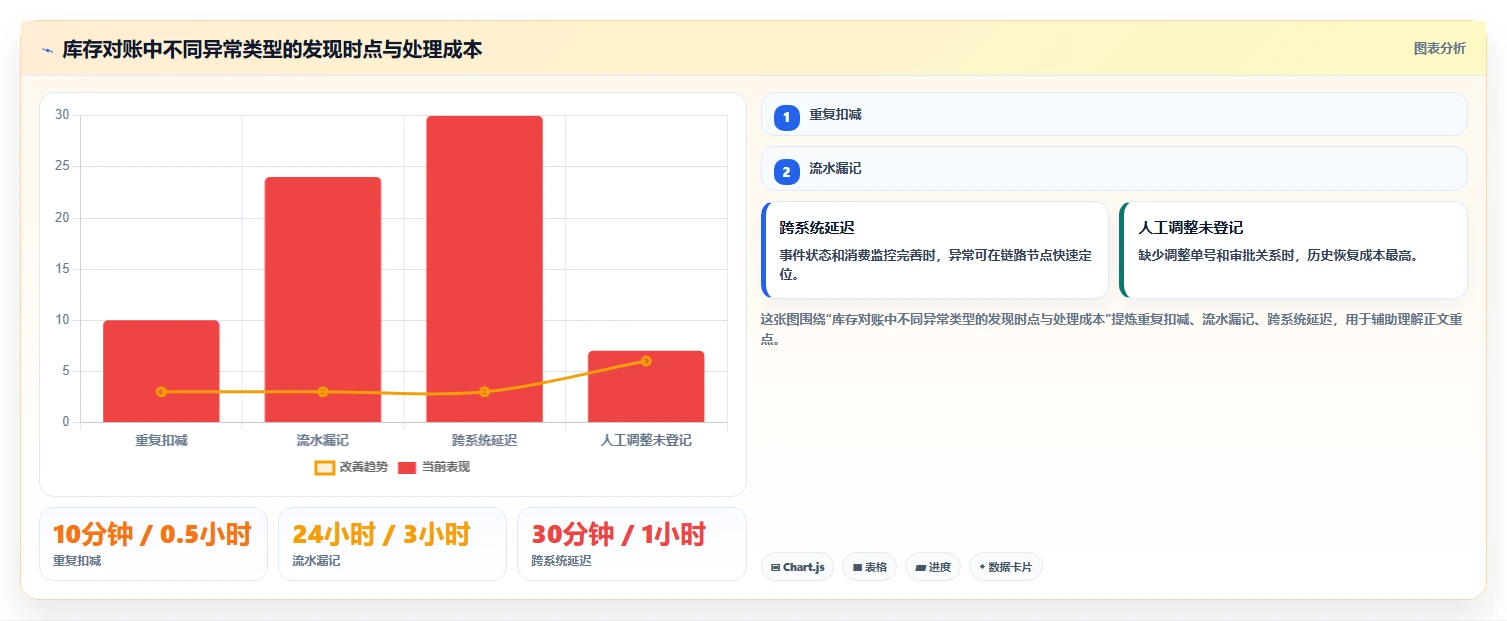Image resolution: width=1507 pixels, height=621 pixels.
Task: Click the 30分钟 / 1小时 stat card
Action: pyautogui.click(x=632, y=544)
